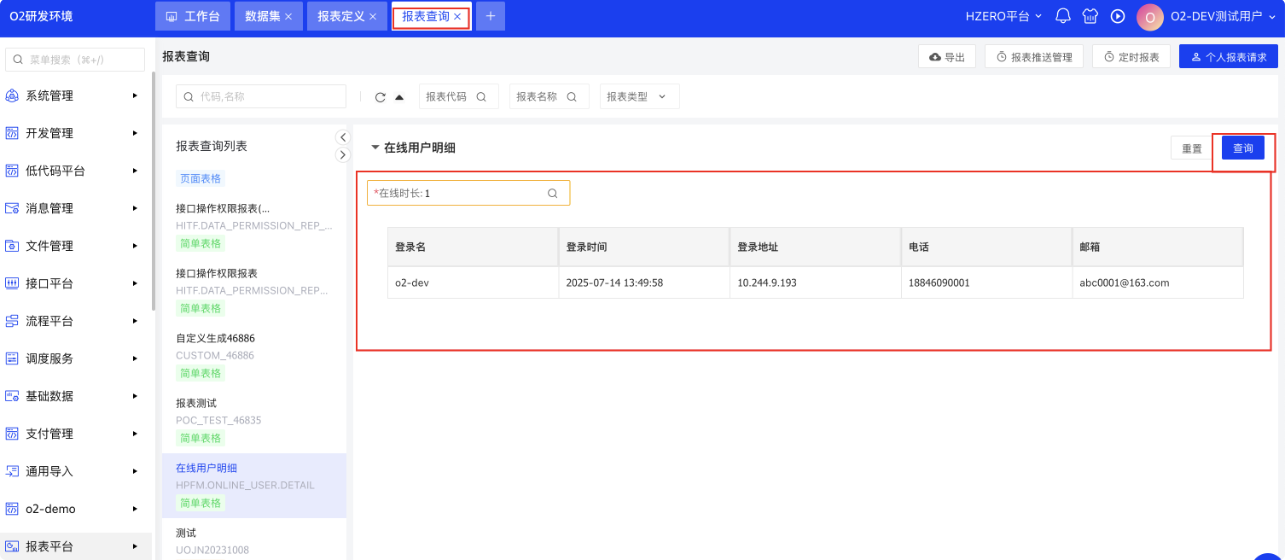Open the HZERO平台 platform dropdown
This screenshot has height=560, width=1288.
1003,16
